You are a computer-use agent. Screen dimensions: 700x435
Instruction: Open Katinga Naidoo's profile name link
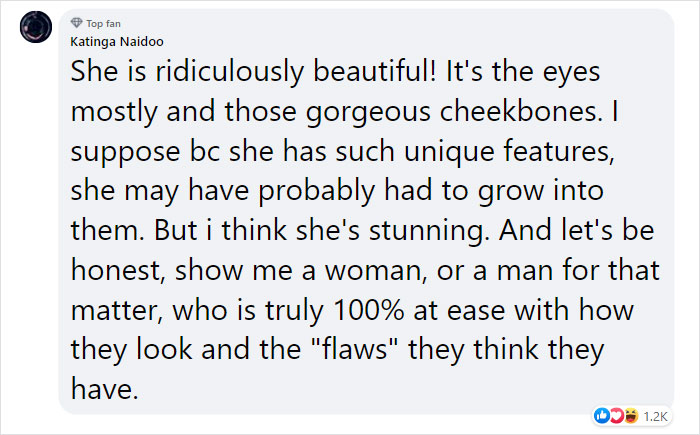point(114,41)
